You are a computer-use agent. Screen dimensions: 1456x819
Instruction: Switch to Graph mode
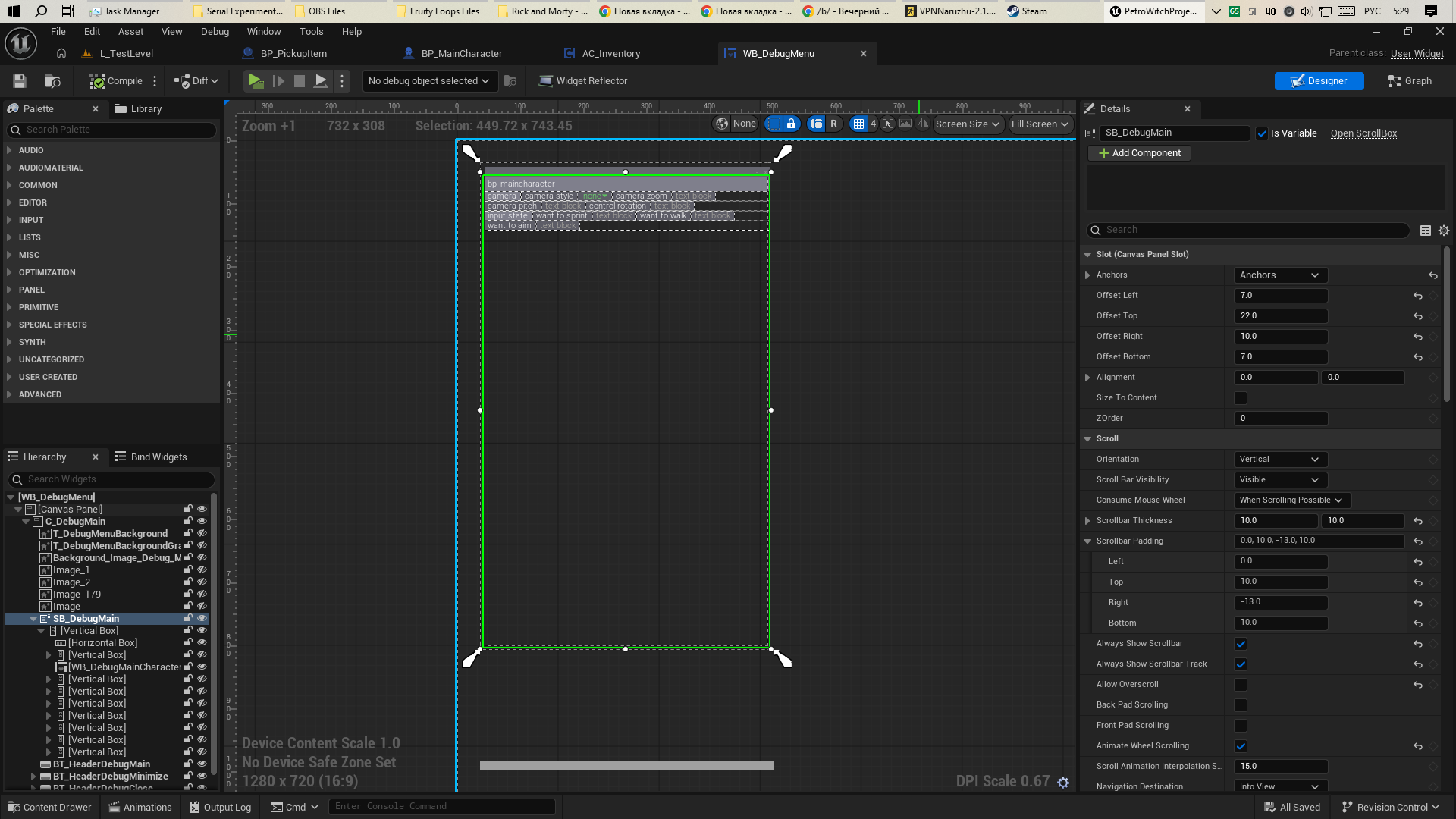click(x=1409, y=81)
